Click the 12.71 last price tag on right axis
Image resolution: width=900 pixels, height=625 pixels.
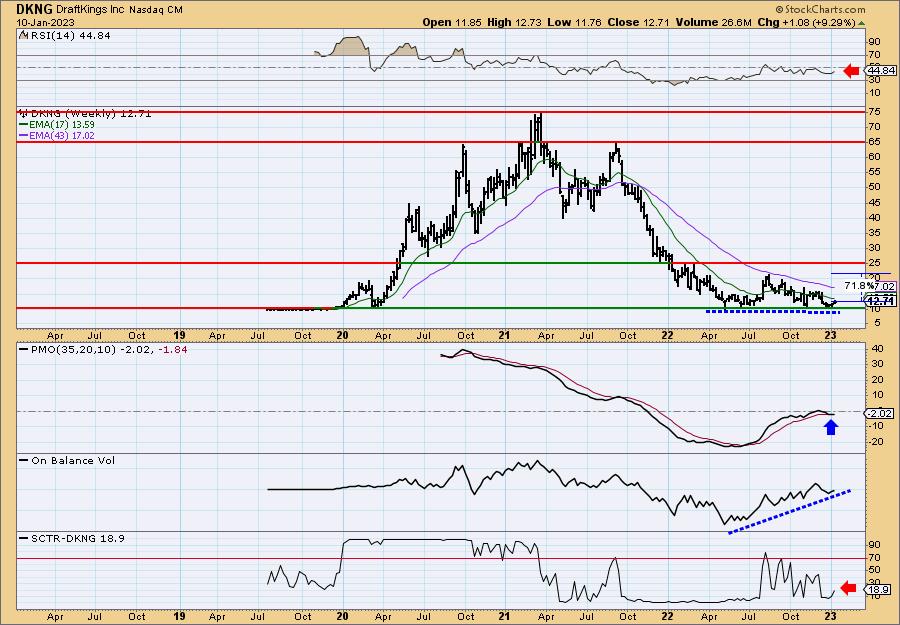click(x=881, y=301)
